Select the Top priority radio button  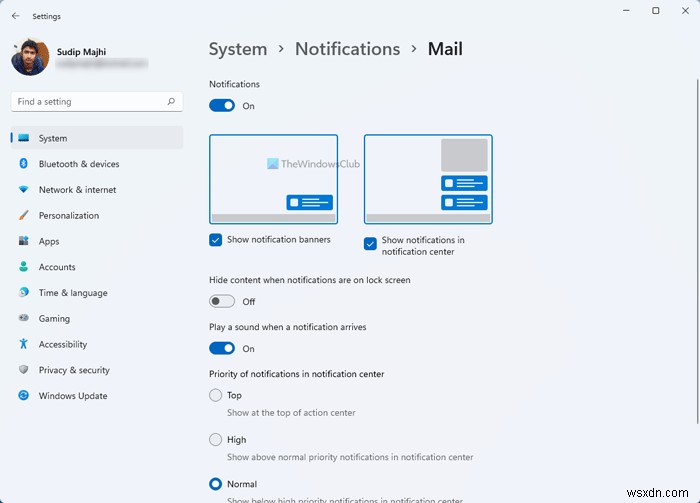tap(216, 395)
